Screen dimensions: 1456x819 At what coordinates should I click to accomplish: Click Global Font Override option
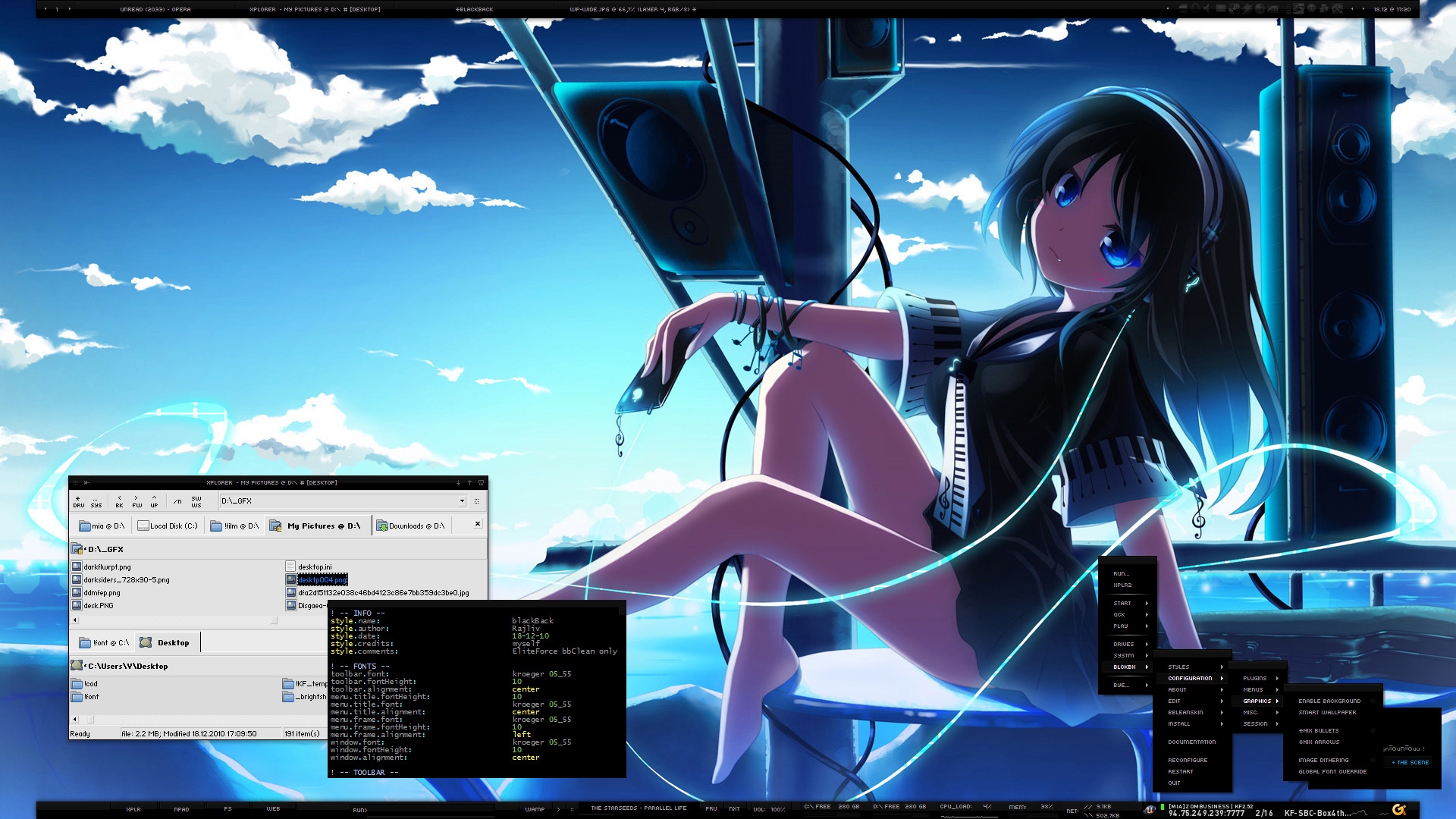(x=1333, y=771)
